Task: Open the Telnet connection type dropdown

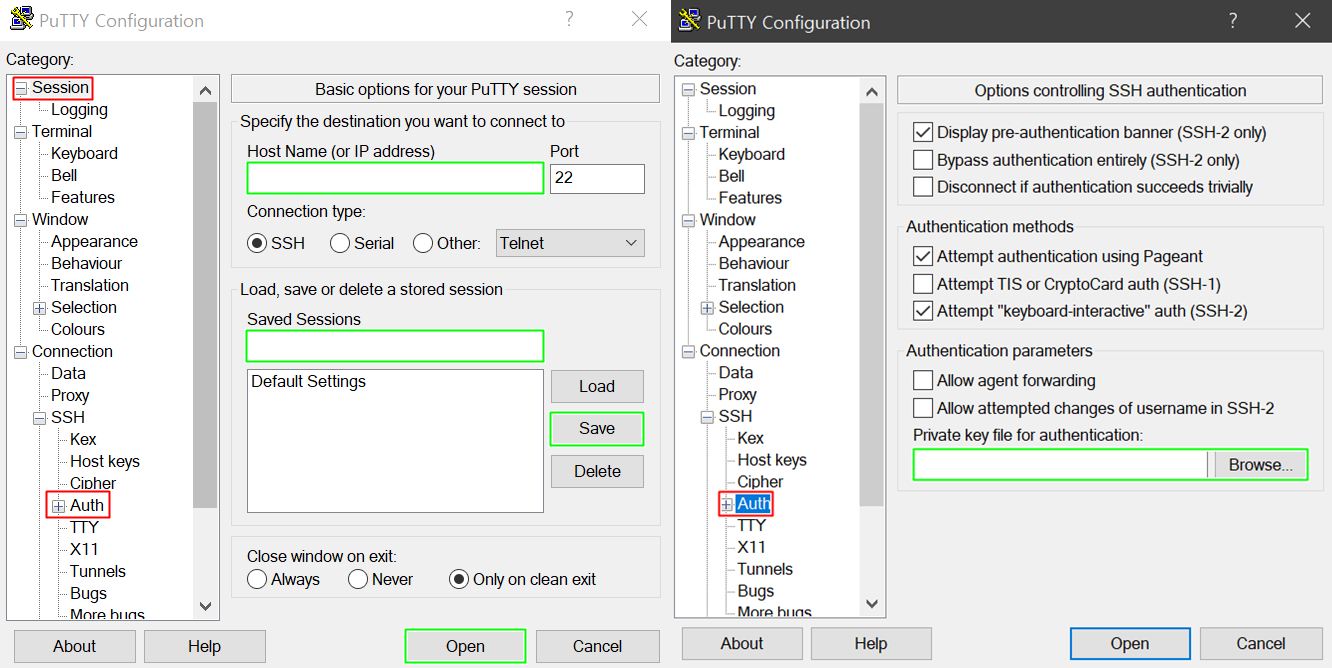Action: click(x=570, y=243)
